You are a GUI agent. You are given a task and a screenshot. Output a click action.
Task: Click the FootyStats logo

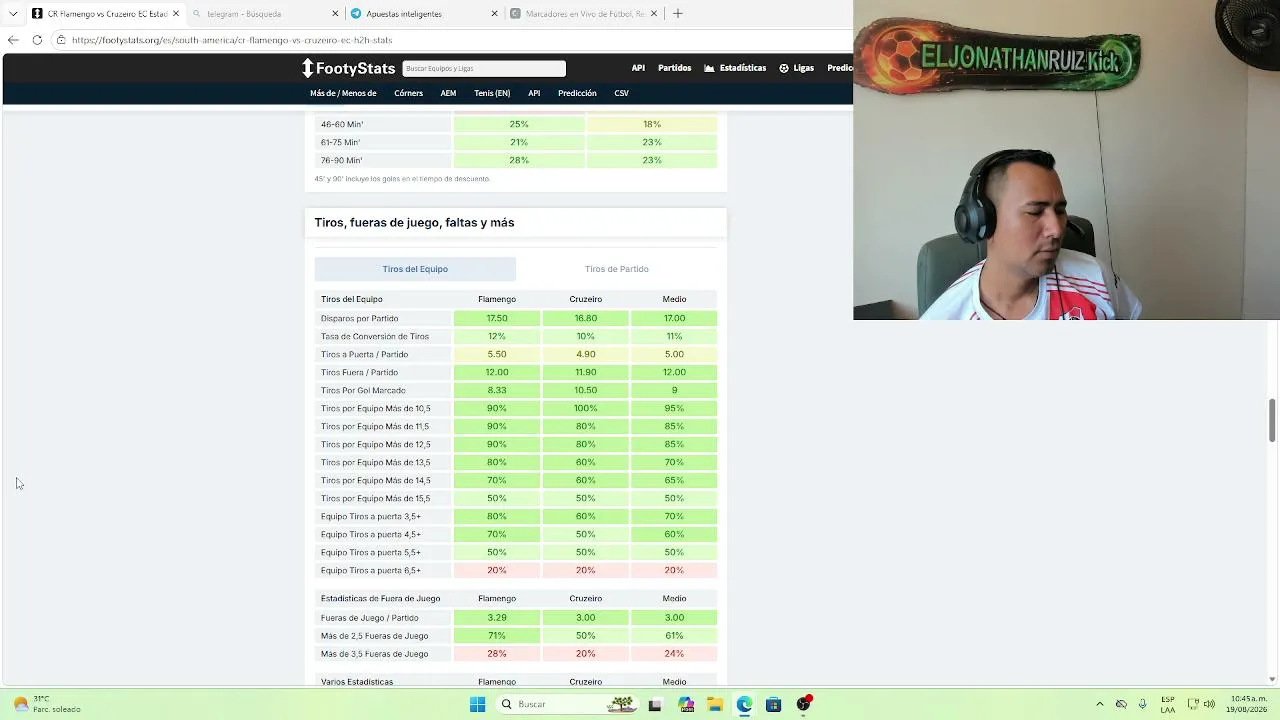pyautogui.click(x=348, y=68)
